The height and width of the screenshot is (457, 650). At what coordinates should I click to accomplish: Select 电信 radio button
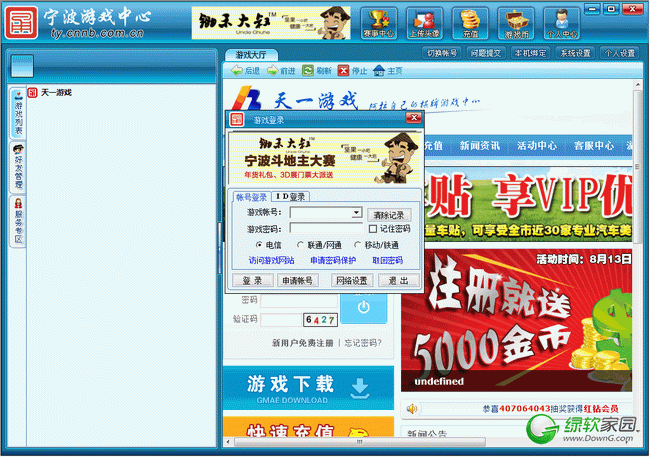point(259,245)
